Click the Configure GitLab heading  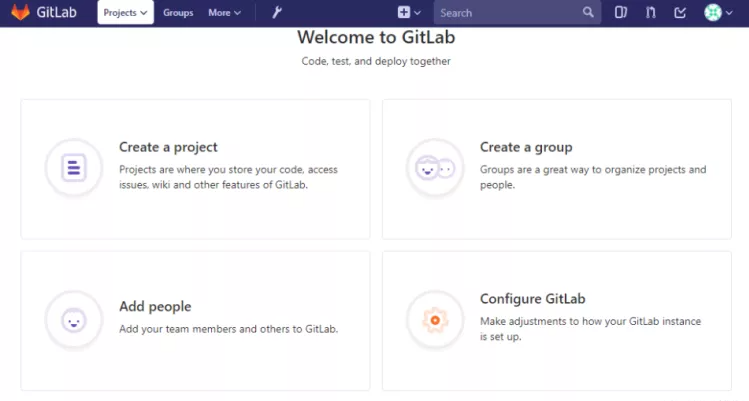click(x=533, y=299)
